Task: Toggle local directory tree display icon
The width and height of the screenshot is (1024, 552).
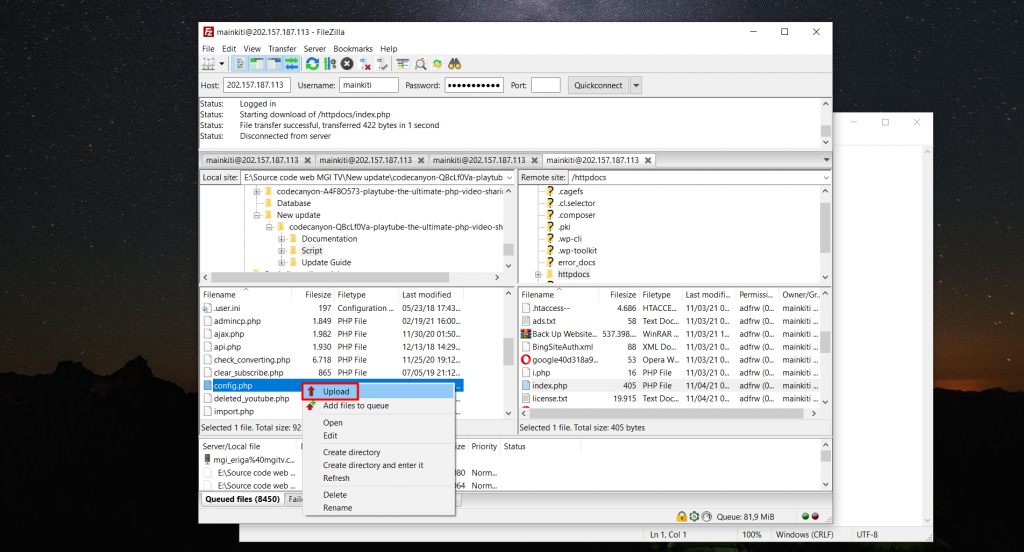Action: [x=257, y=64]
